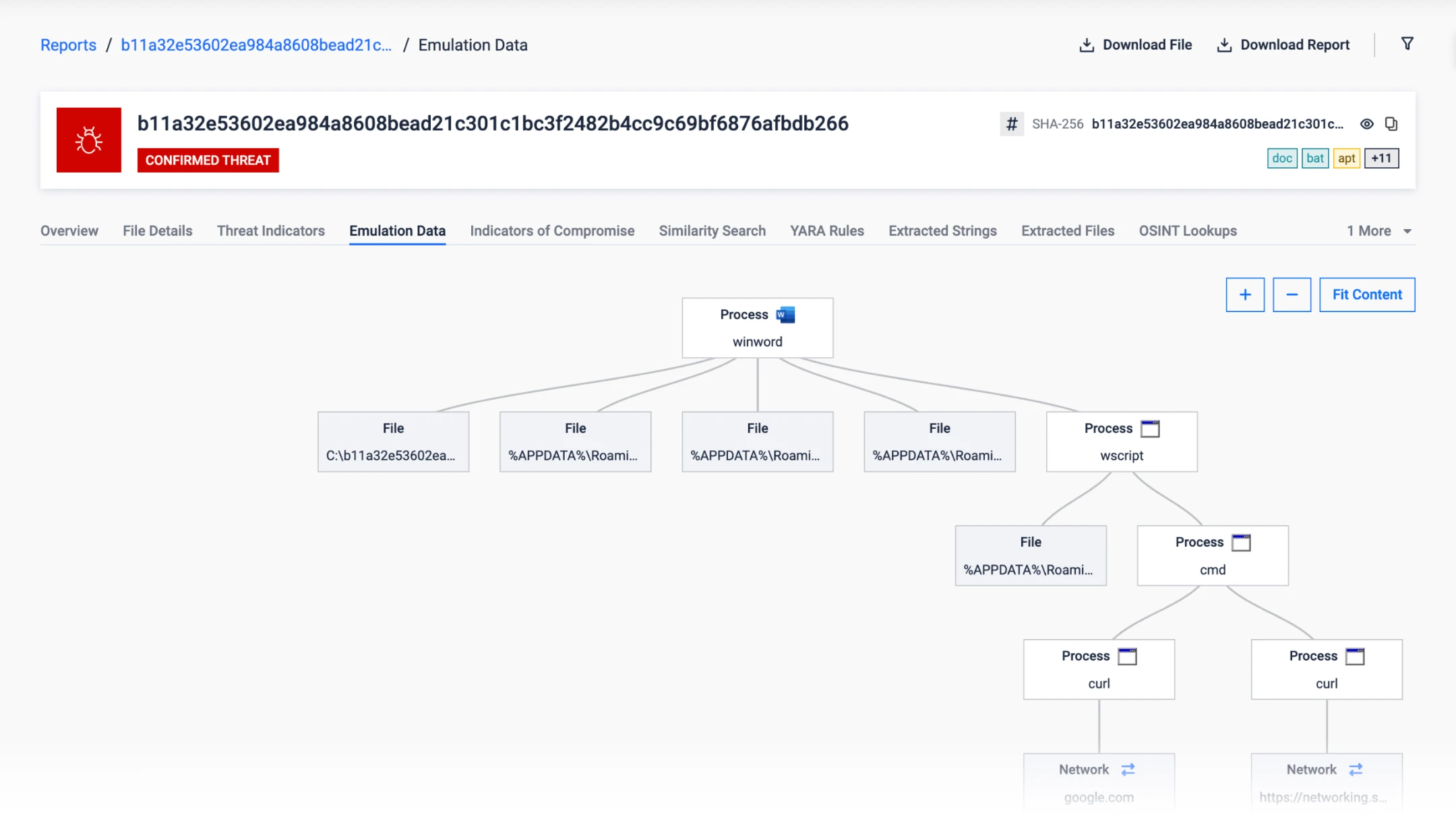1456x817 pixels.
Task: Zoom out the graph with minus button
Action: point(1292,295)
